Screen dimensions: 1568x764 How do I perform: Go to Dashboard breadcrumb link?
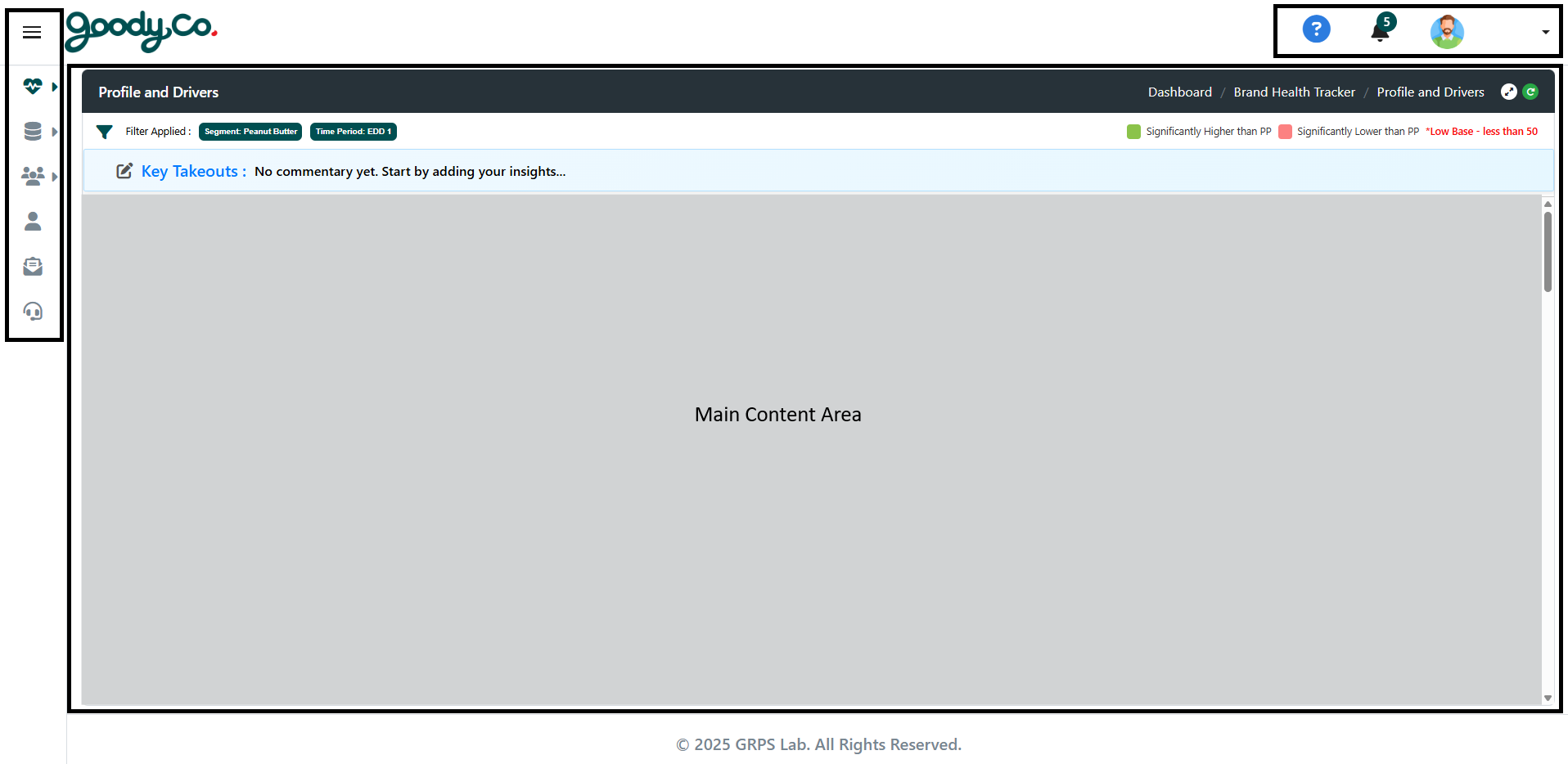click(1179, 92)
